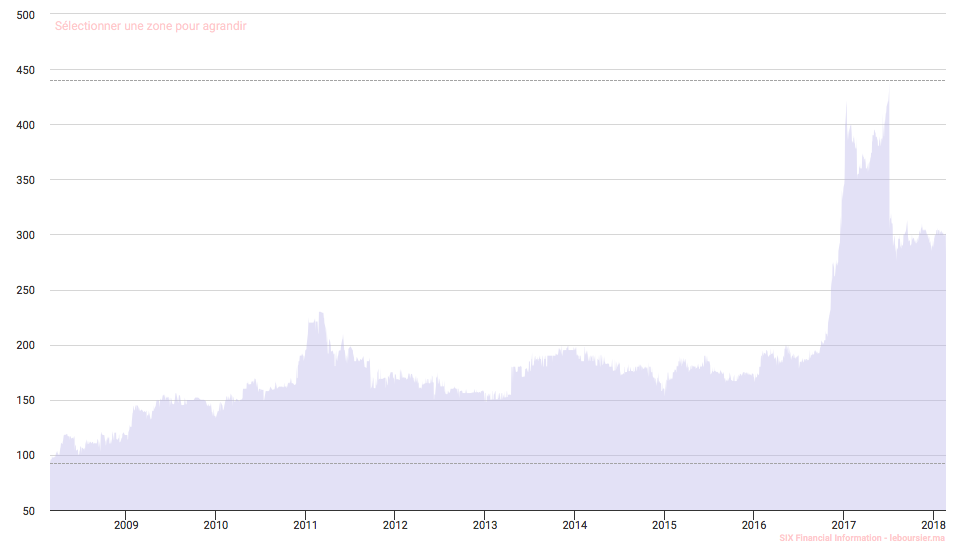
Task: Click the 'Sélectionner une zone pour agrandir' hint text
Action: click(150, 26)
